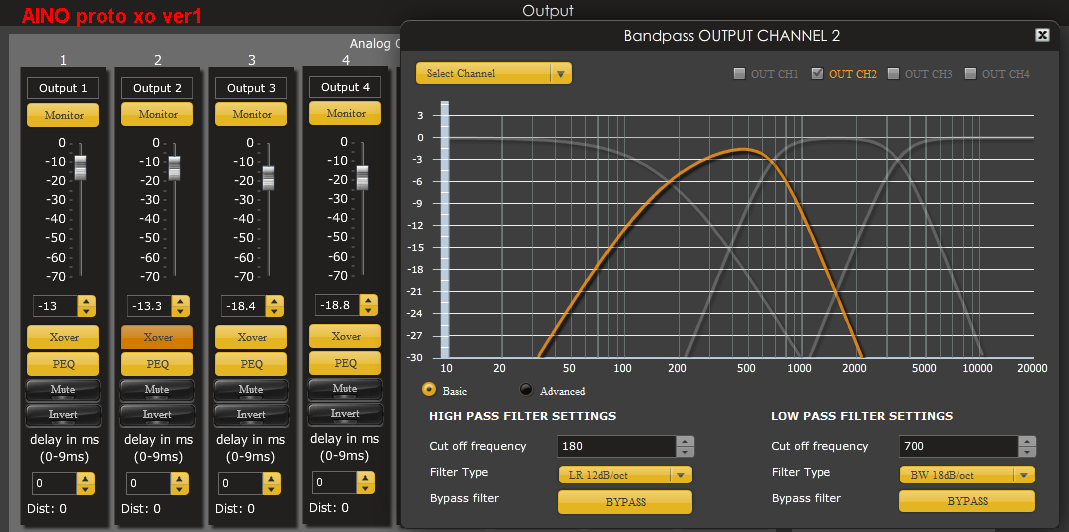
Task: Decrease Output 4 gain -18.8 stepper down
Action: tap(368, 310)
